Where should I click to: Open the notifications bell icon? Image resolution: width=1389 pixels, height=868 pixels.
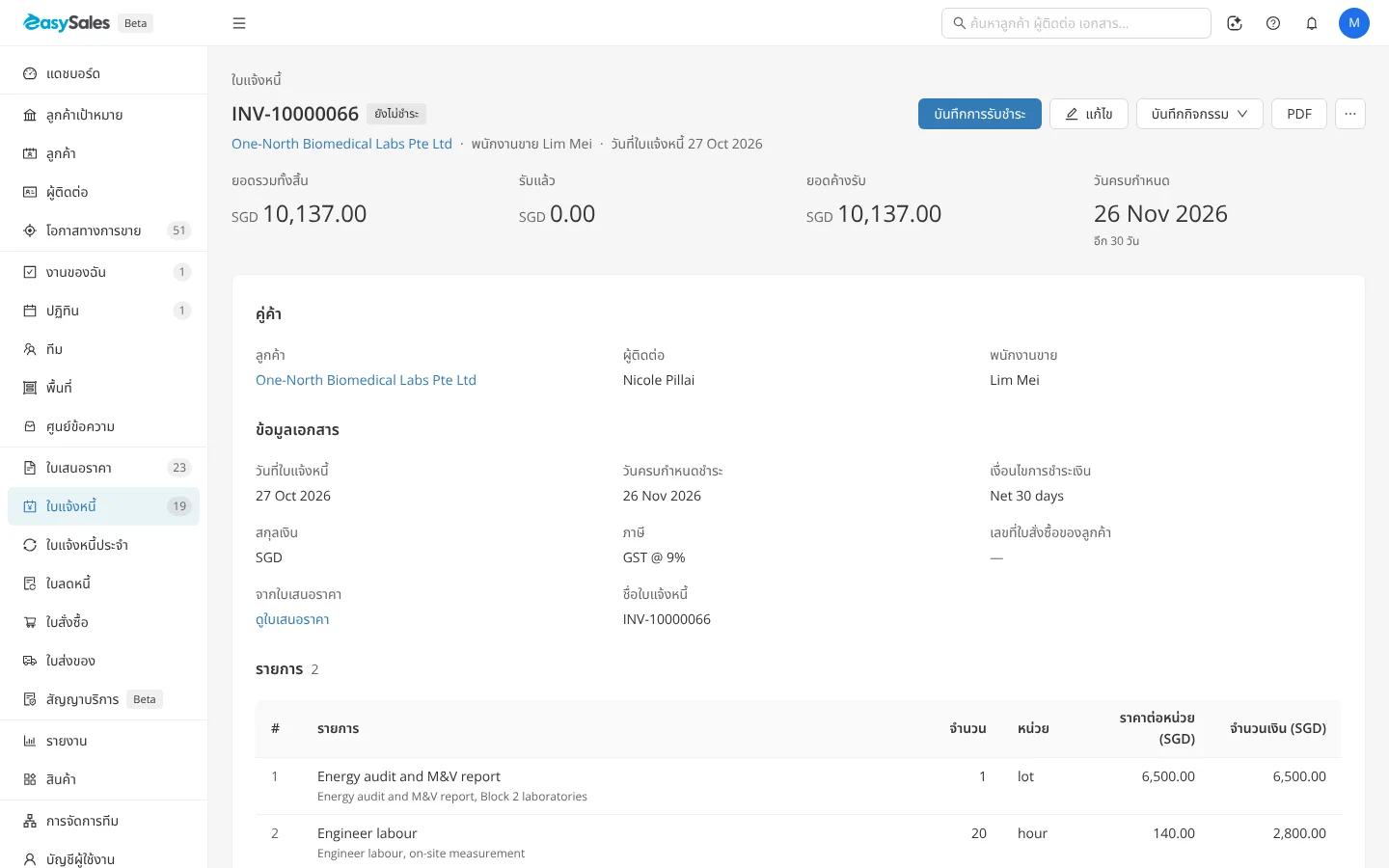(x=1312, y=23)
